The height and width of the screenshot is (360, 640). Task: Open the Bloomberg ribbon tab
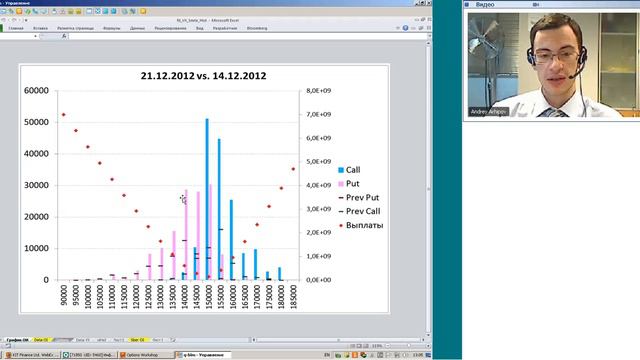pyautogui.click(x=257, y=28)
